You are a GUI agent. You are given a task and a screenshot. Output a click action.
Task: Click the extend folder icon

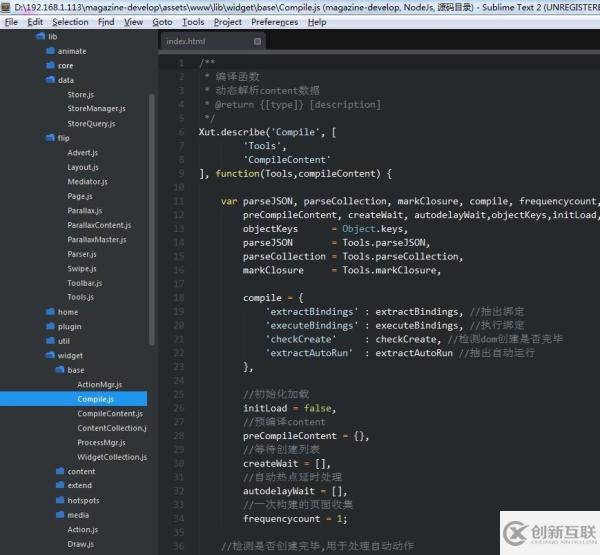pyautogui.click(x=60, y=485)
